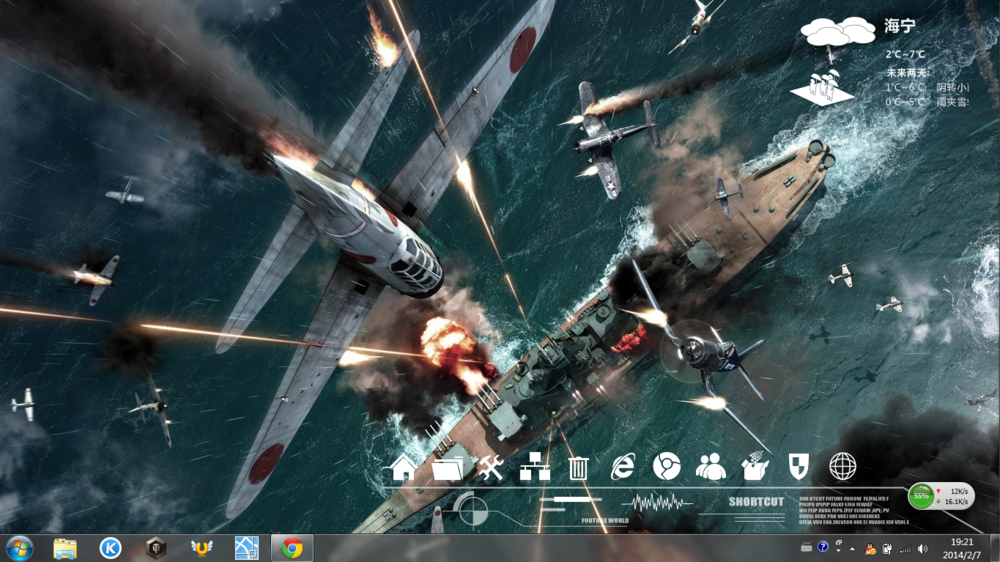Open the shield security dock icon
This screenshot has width=1000, height=562.
click(798, 467)
